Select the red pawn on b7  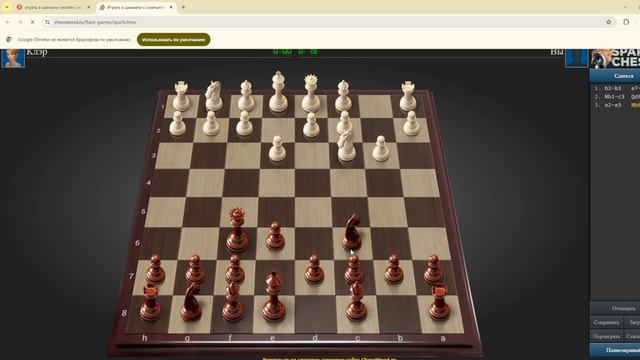coord(393,269)
